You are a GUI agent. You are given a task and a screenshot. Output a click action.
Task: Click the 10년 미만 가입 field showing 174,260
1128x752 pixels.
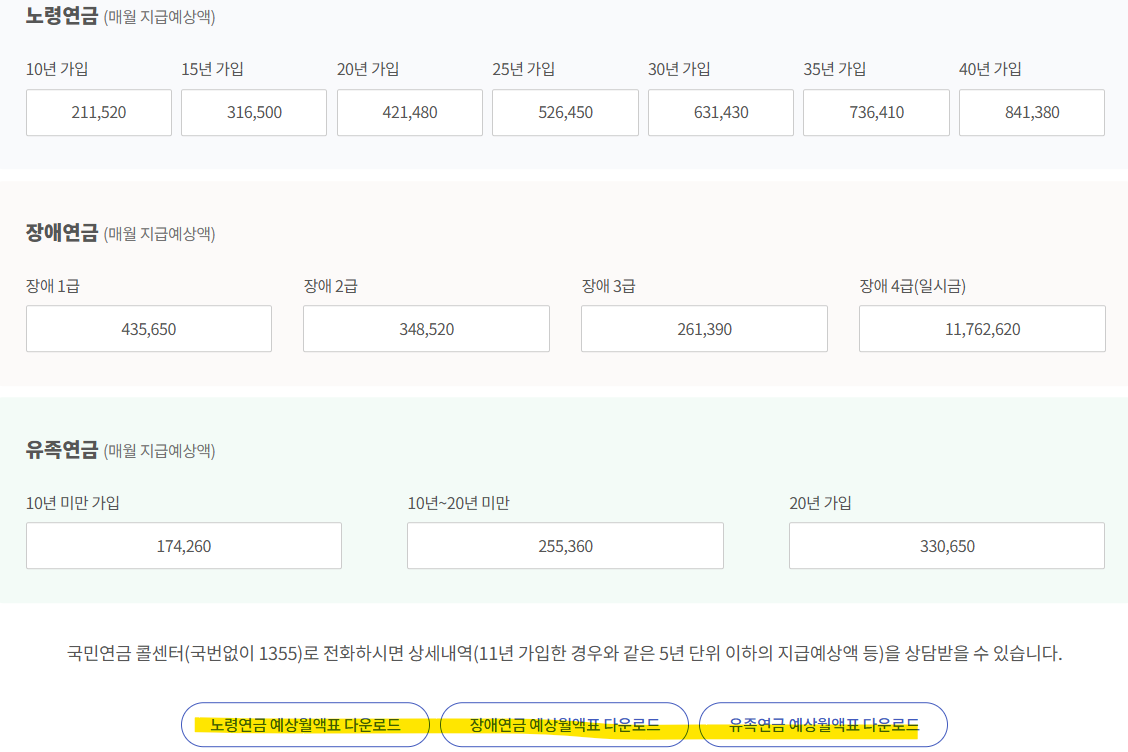click(x=183, y=545)
